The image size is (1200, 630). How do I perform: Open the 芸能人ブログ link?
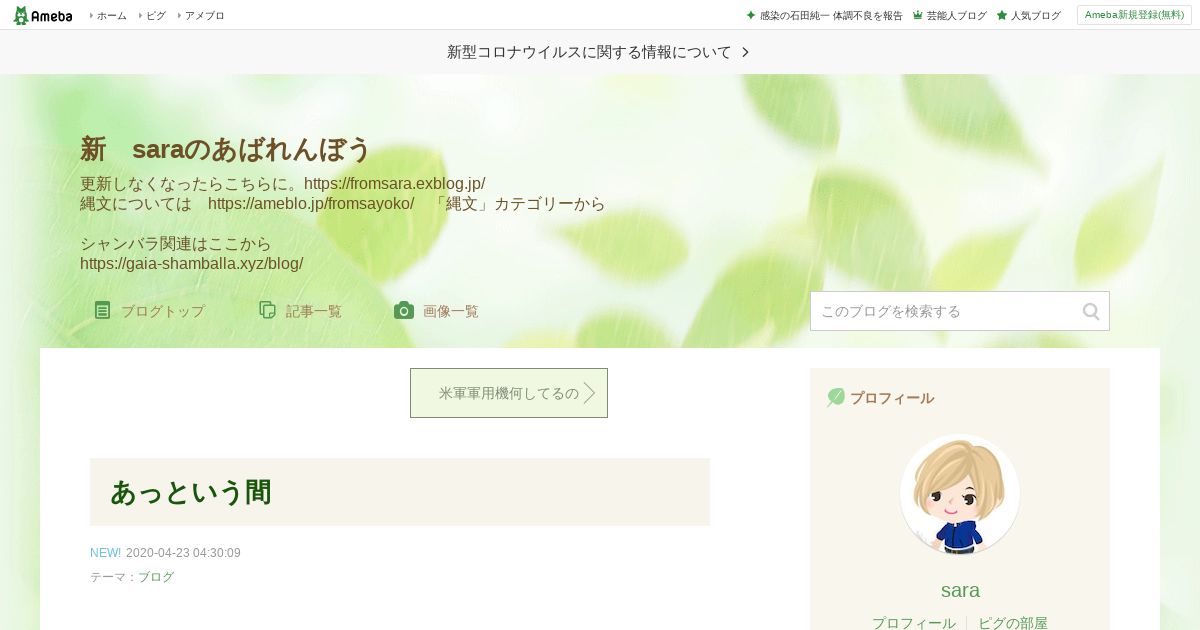click(956, 16)
